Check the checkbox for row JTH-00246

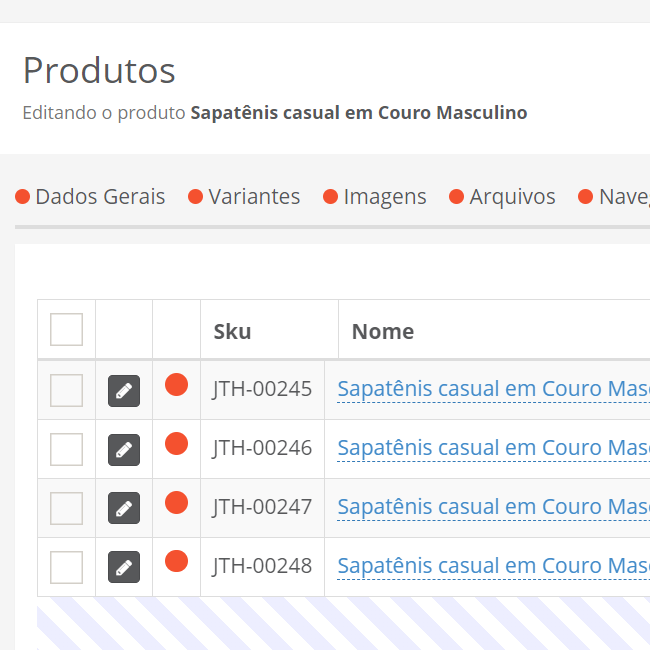(x=66, y=449)
